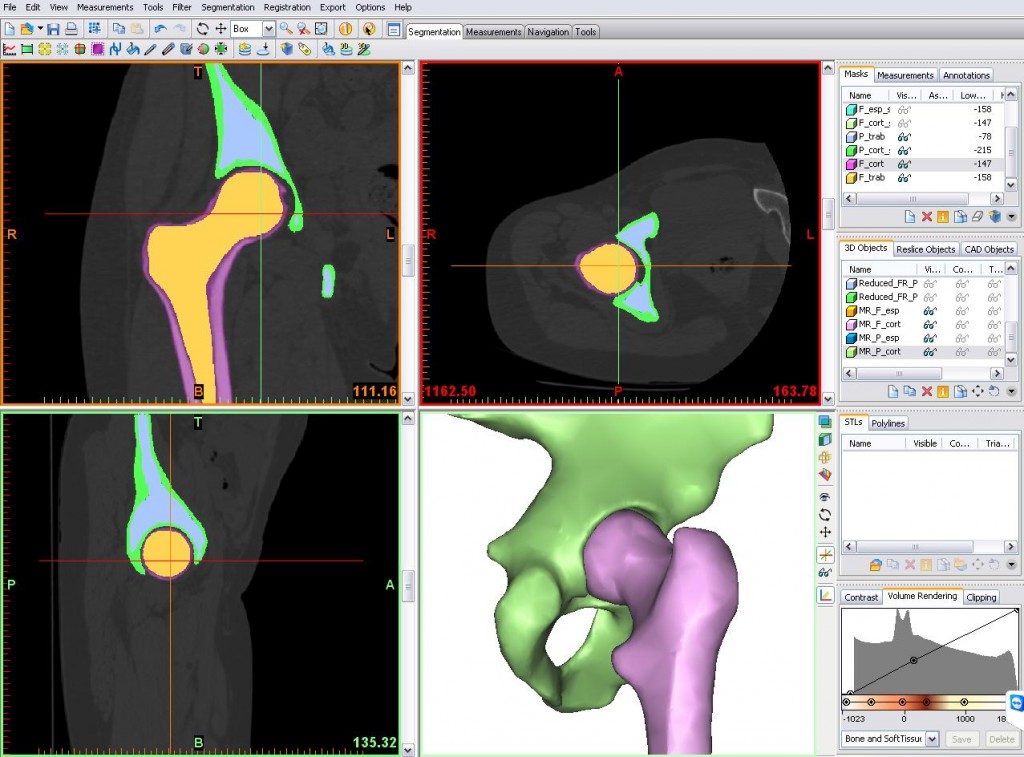Click the Save button for rendering preset
Image resolution: width=1024 pixels, height=757 pixels.
coord(961,739)
